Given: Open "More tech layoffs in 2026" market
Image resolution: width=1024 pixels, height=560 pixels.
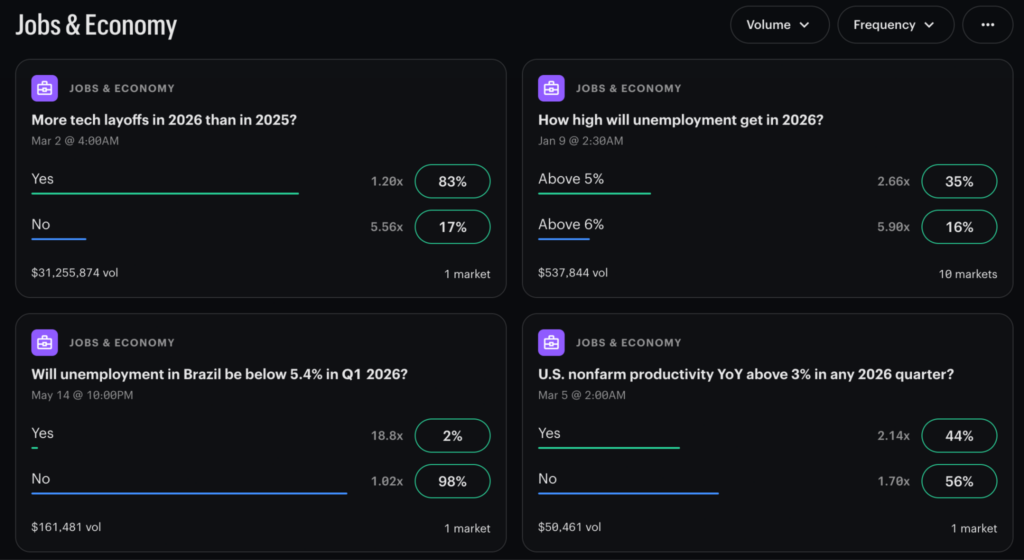Looking at the screenshot, I should coord(164,120).
